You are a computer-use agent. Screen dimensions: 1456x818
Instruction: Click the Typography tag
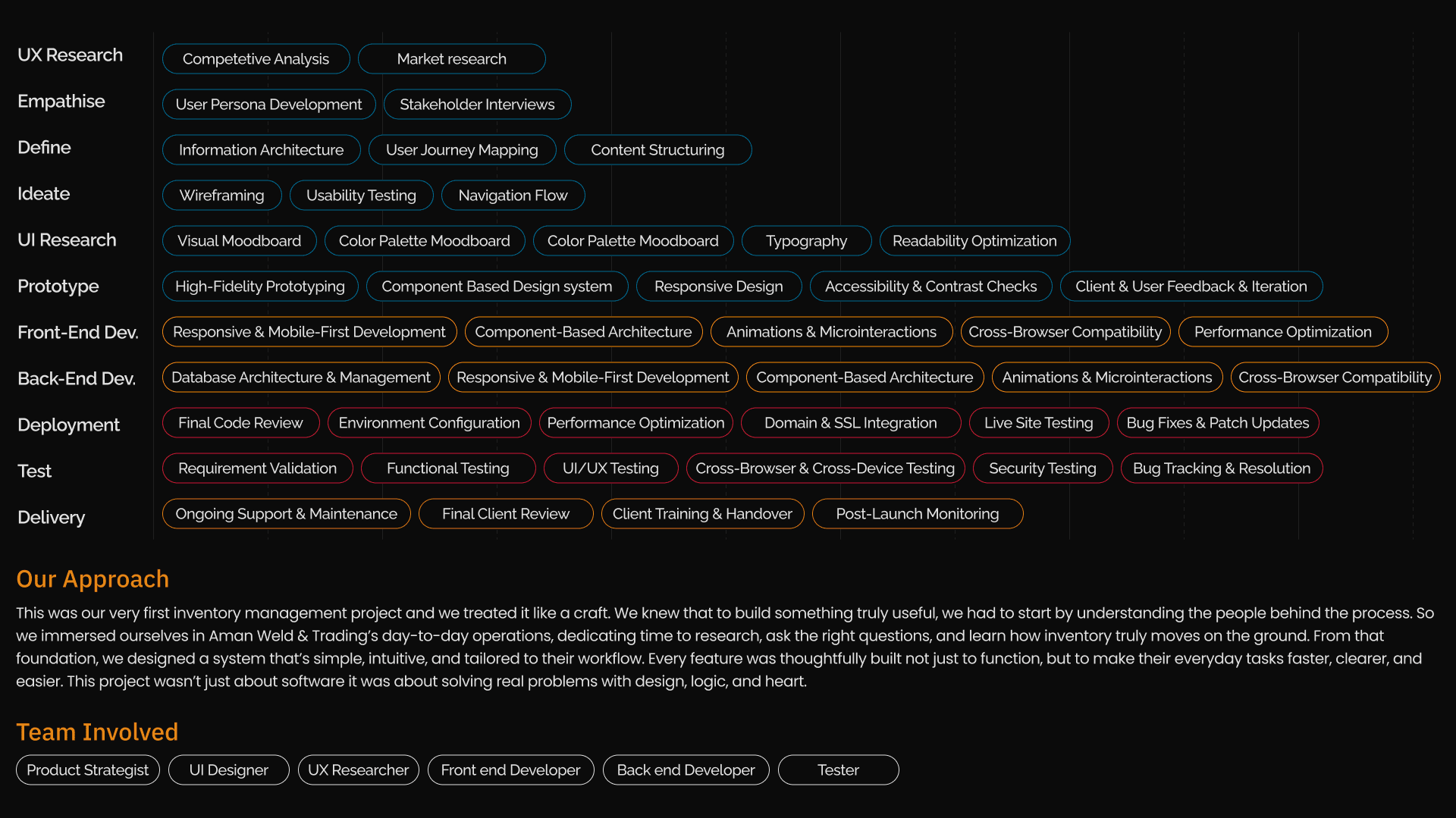click(806, 241)
